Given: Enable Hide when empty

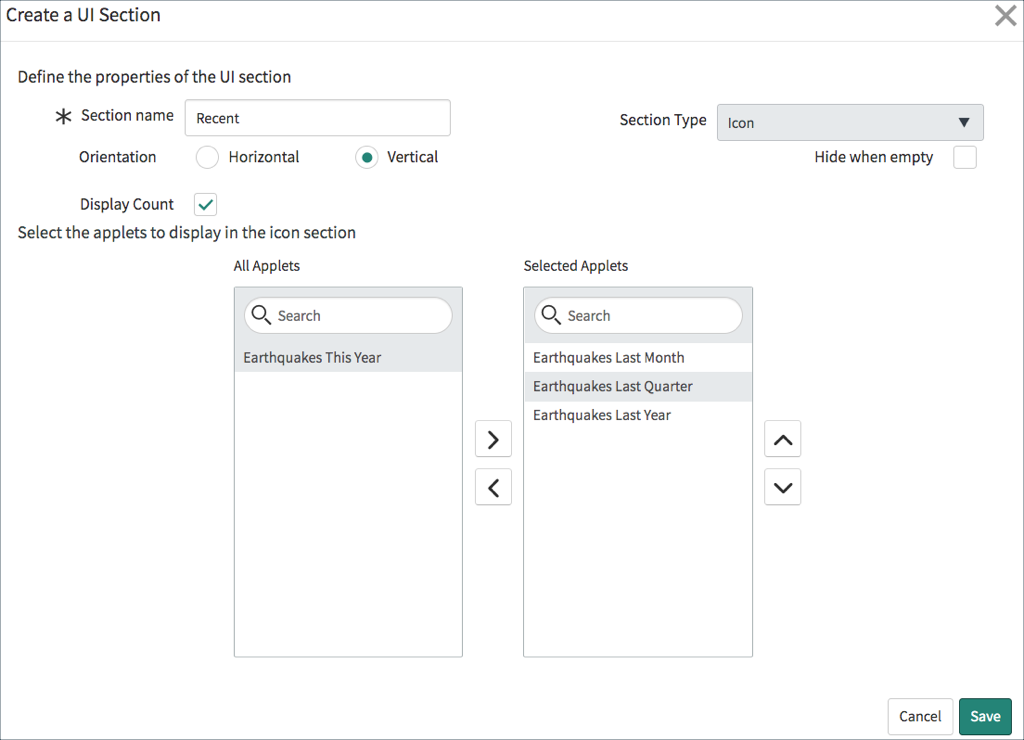Looking at the screenshot, I should point(964,157).
